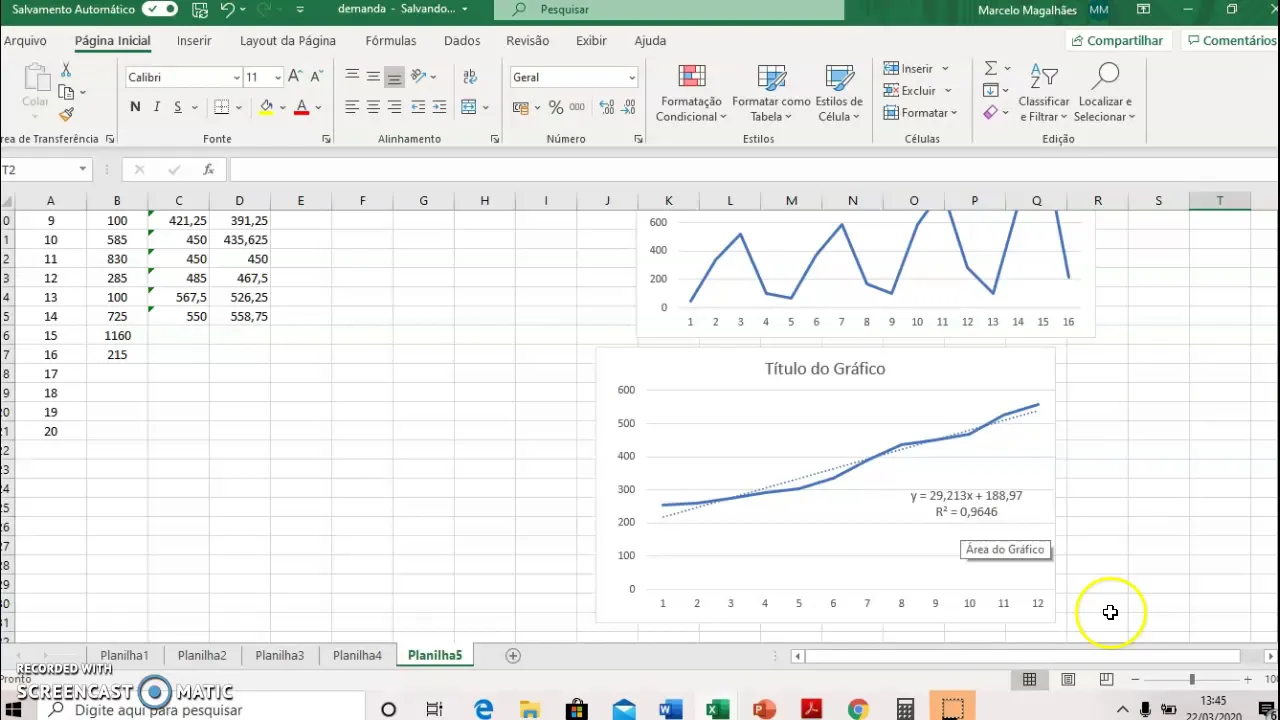1280x720 pixels.
Task: Click the Compartilhar button
Action: (x=1117, y=41)
